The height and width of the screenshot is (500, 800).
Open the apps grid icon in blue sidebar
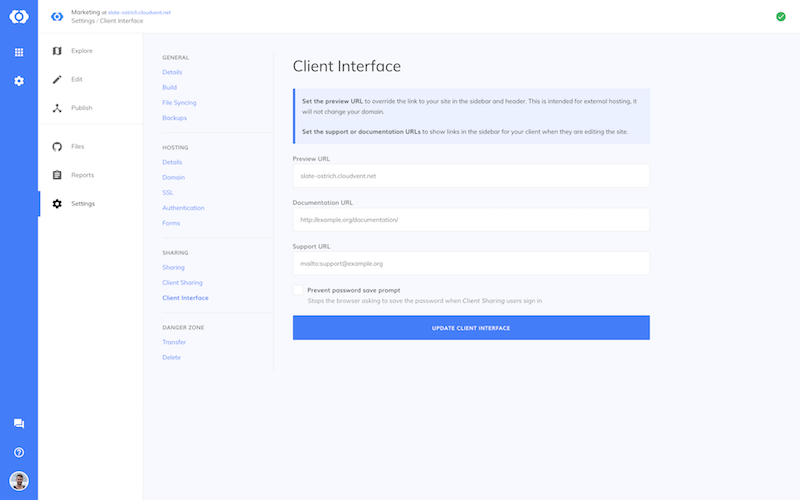point(19,52)
